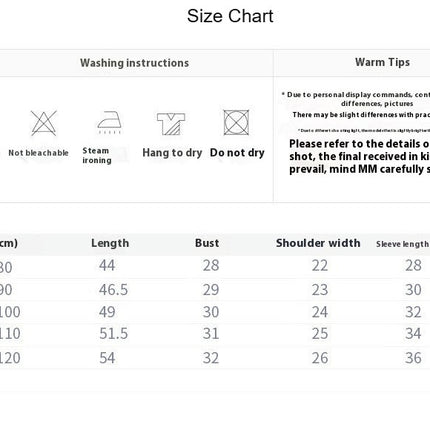Select length value 51.5 in table
This screenshot has height=430, width=430.
(113, 334)
